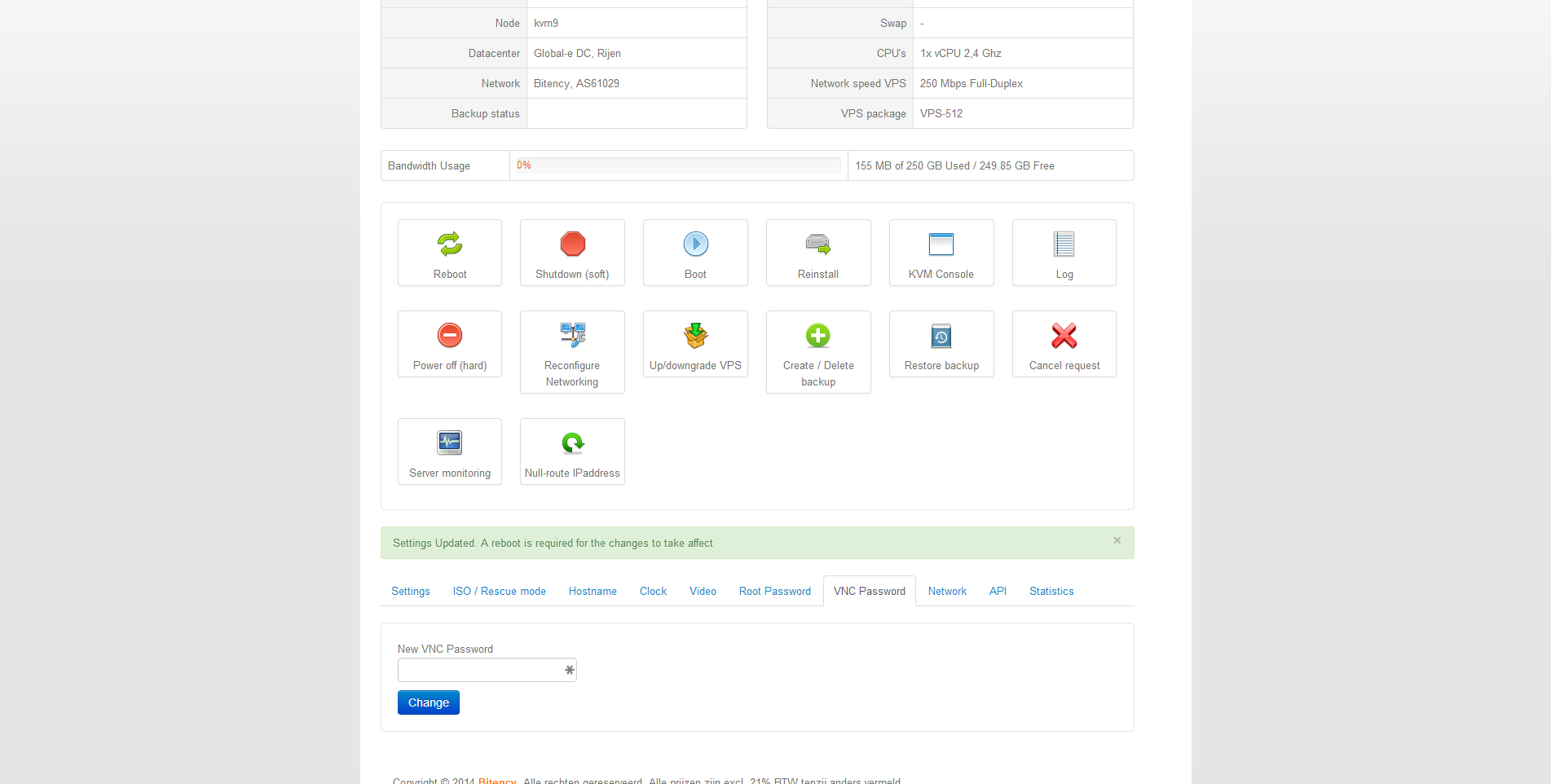Screen dimensions: 1551x784
Task: Open the Reinstall option icon
Action: 817,244
